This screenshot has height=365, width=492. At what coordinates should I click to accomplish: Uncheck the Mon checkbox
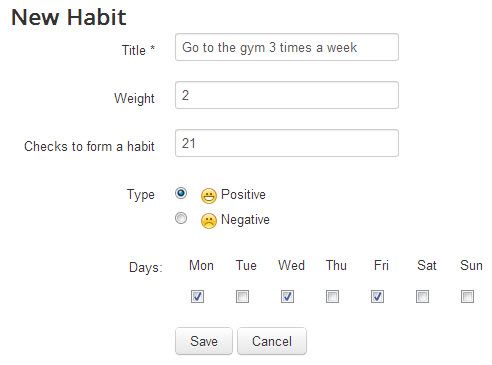(197, 296)
